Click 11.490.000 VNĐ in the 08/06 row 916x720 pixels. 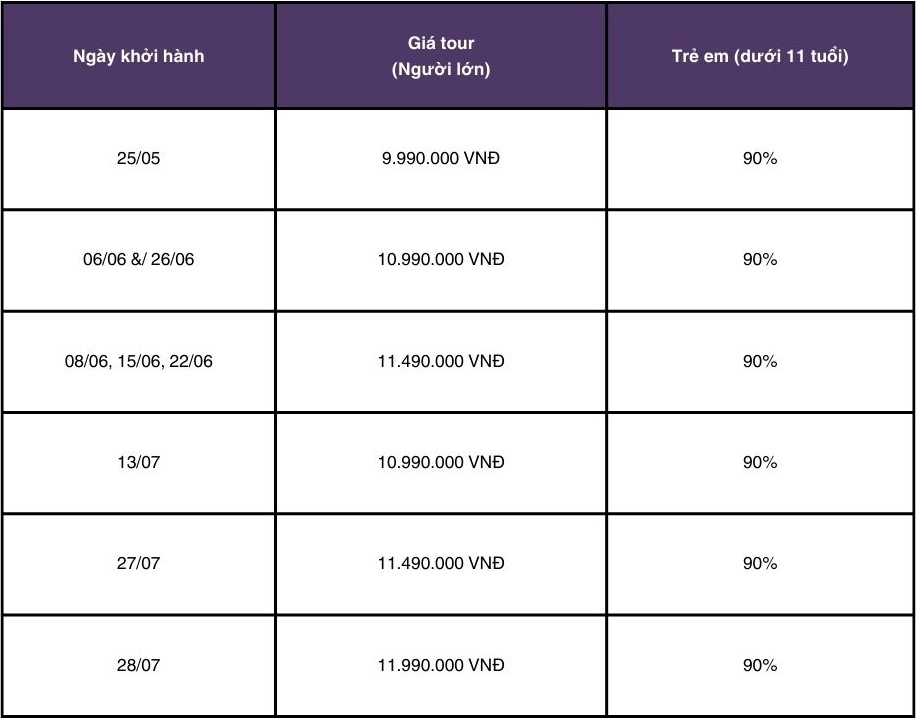441,361
